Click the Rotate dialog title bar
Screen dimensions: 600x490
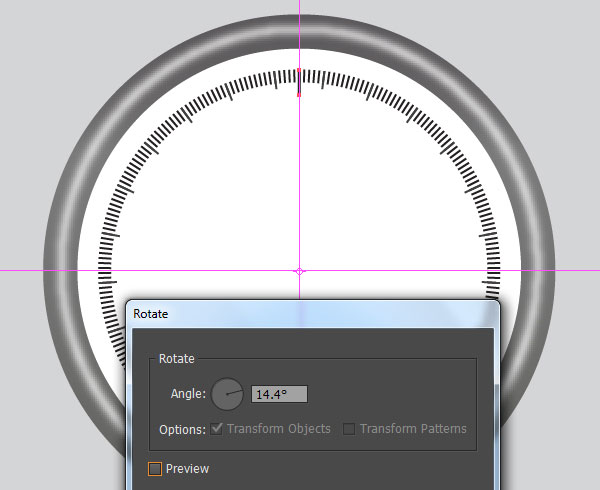tap(313, 314)
